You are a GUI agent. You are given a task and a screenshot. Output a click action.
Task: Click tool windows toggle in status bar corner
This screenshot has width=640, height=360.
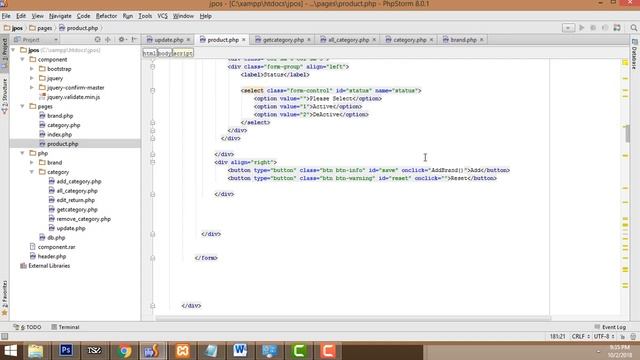pos(4,336)
